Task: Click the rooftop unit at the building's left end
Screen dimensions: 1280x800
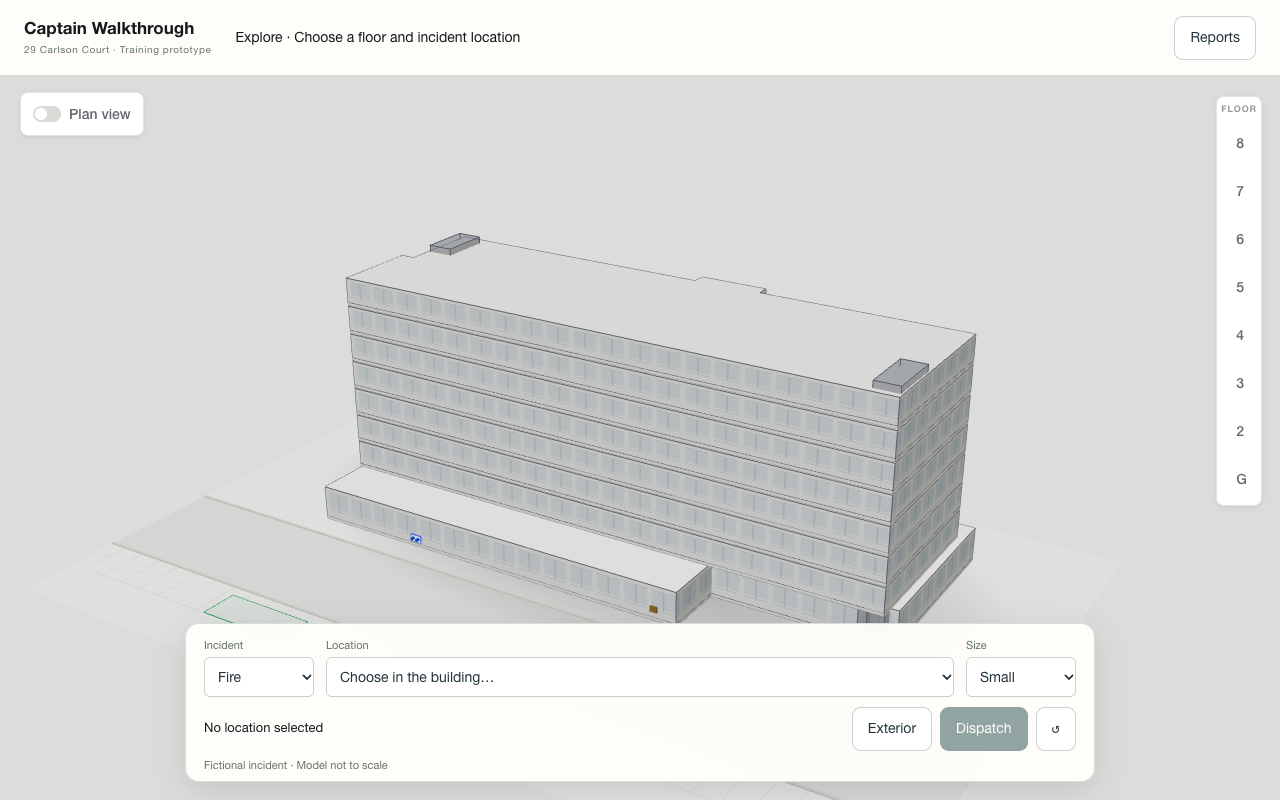Action: pyautogui.click(x=455, y=244)
